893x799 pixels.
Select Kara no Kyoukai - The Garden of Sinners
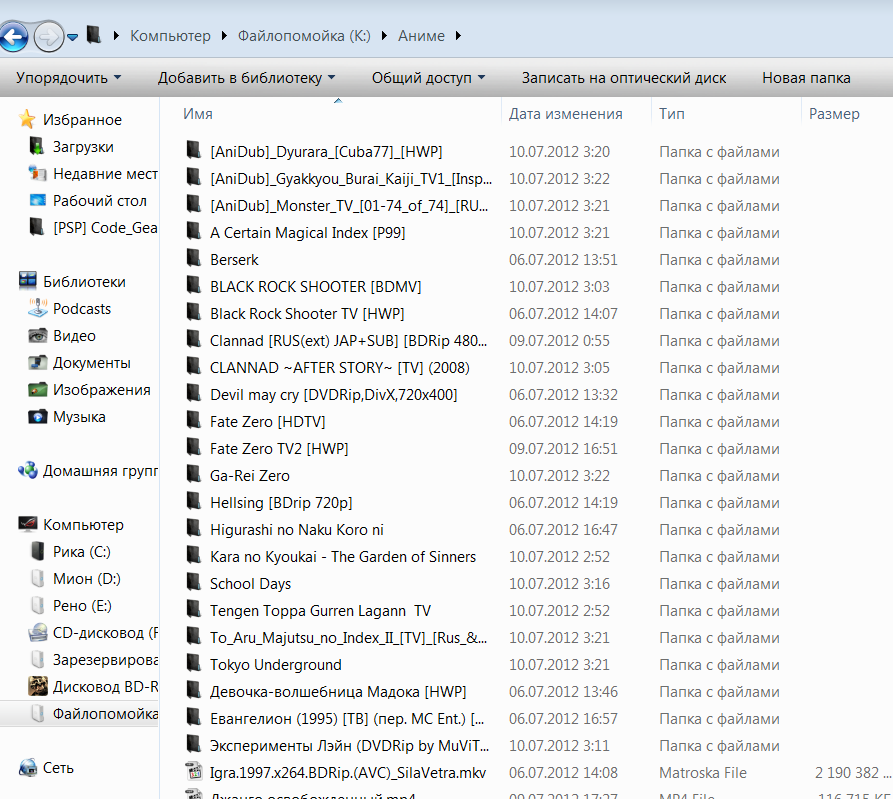(x=343, y=556)
